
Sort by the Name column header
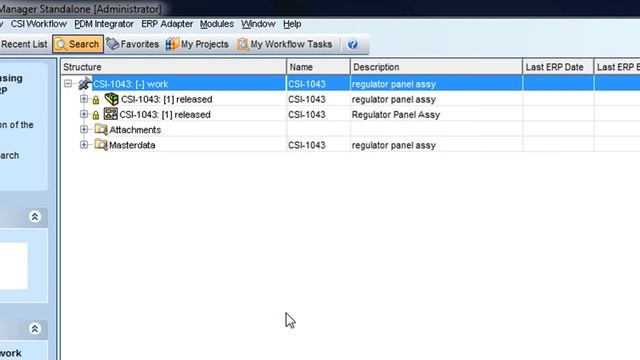[x=318, y=67]
